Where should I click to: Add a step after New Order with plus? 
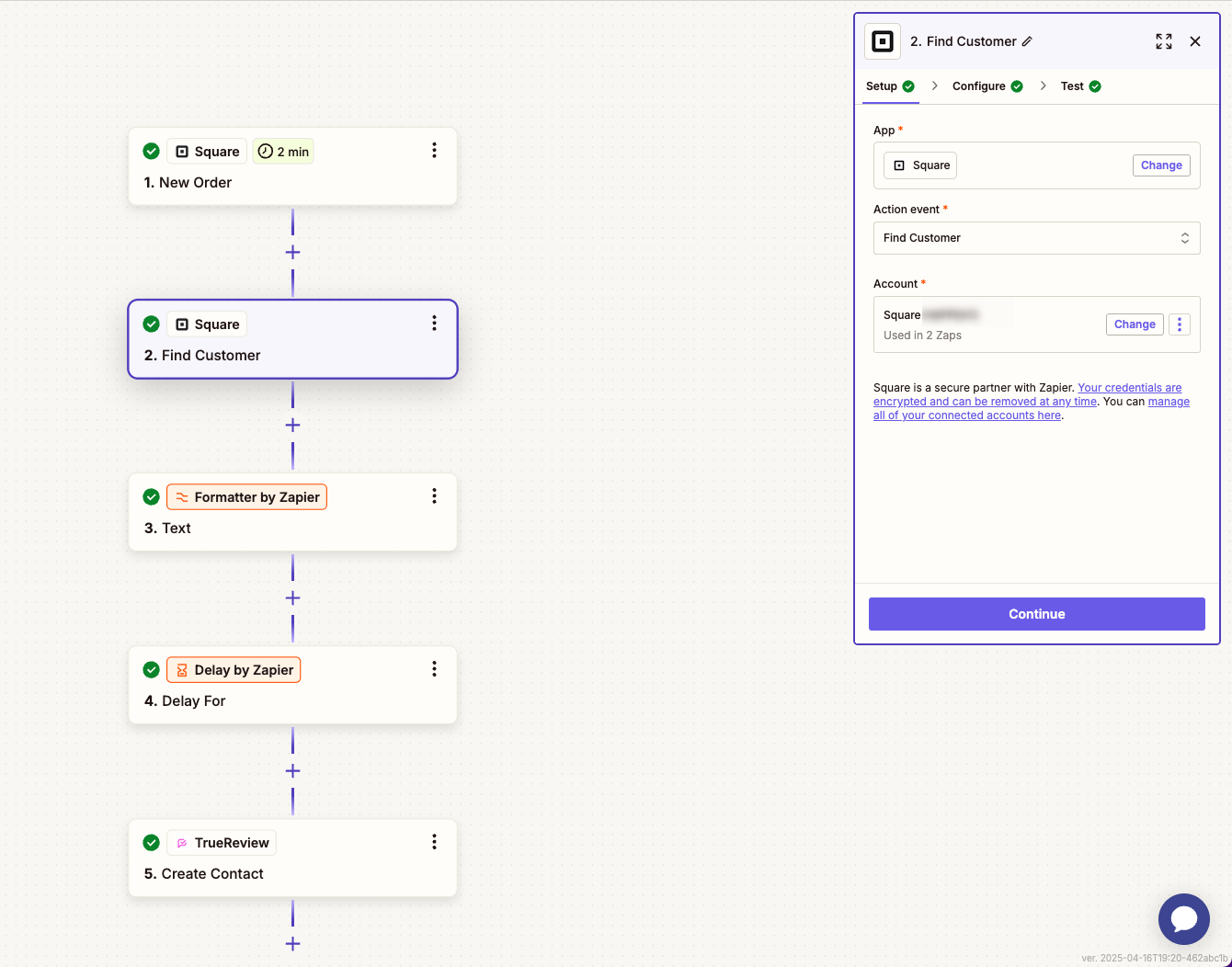(x=292, y=252)
